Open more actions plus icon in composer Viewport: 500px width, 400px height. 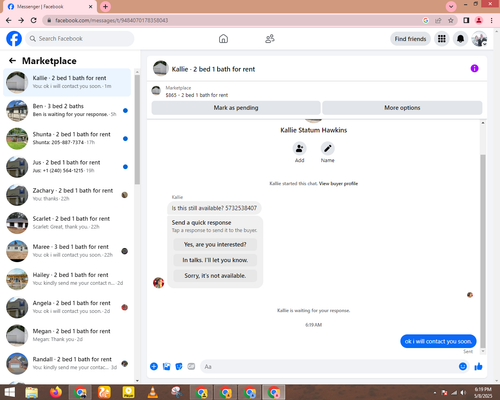click(x=154, y=366)
